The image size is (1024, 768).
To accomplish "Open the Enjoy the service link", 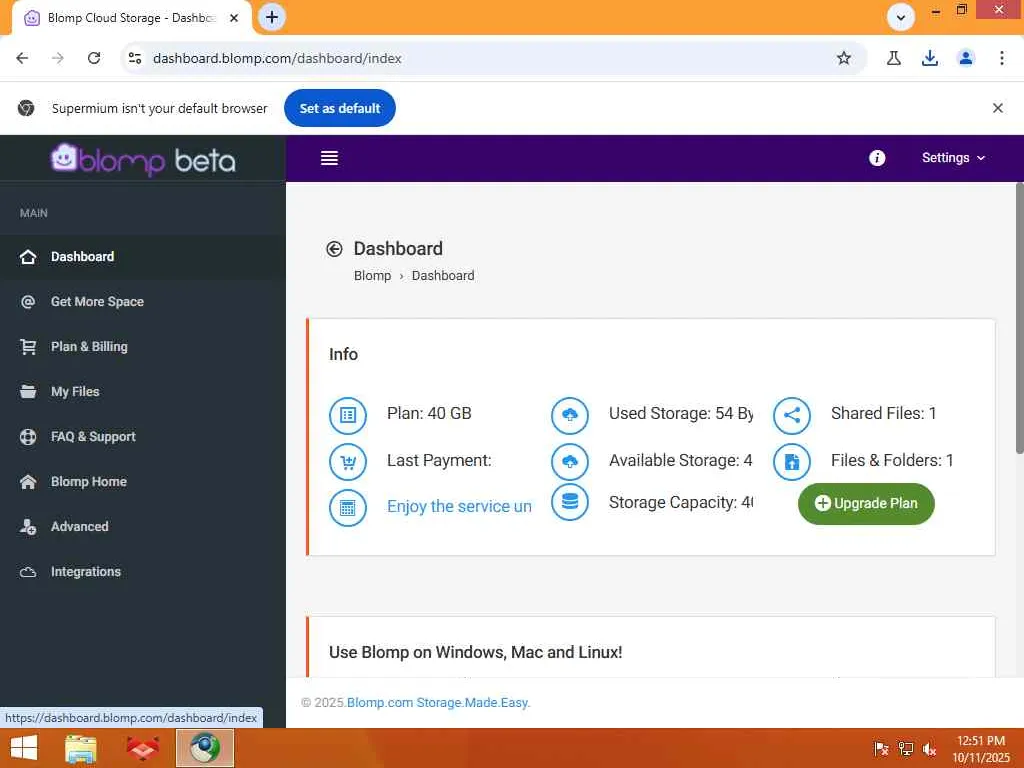I will [459, 506].
